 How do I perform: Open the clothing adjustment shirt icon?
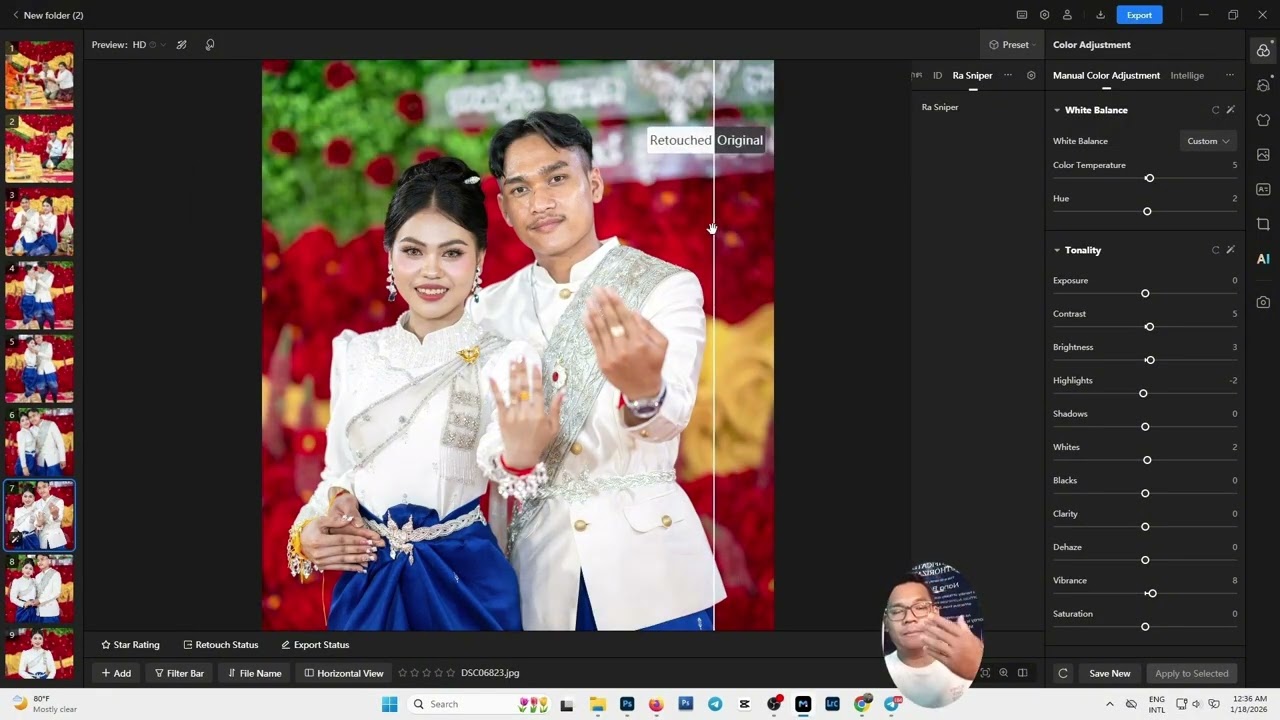click(1263, 120)
